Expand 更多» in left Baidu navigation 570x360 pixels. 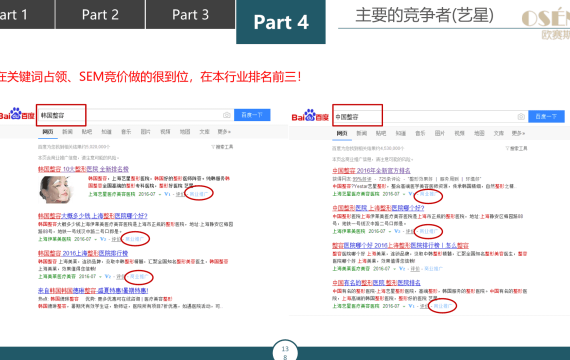tap(224, 132)
